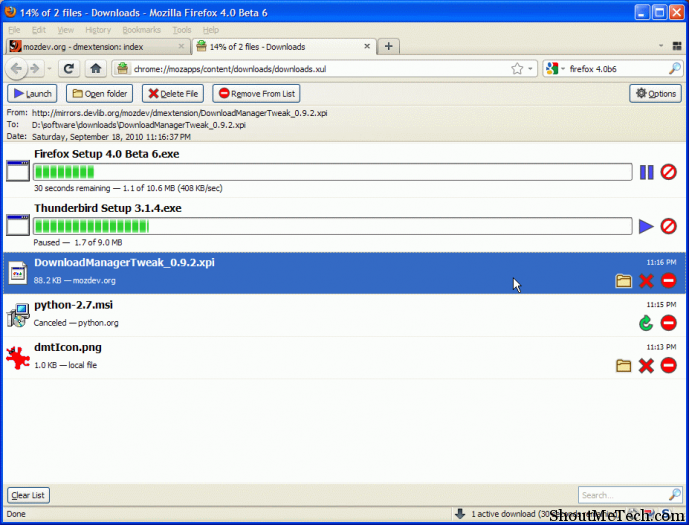Remove python-2.7.msi from the list
Image resolution: width=689 pixels, height=525 pixels.
668,323
